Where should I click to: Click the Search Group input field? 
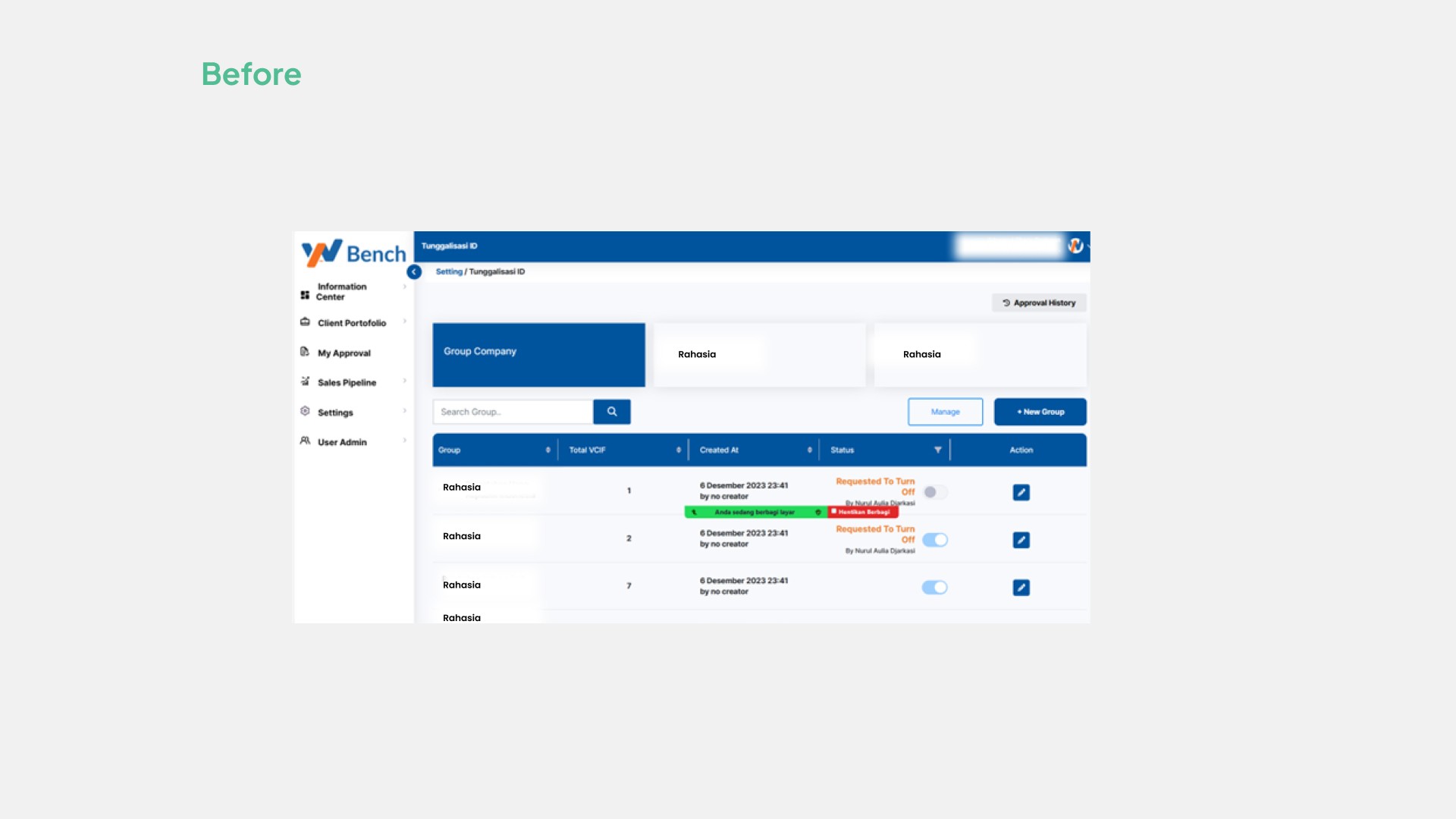(513, 412)
